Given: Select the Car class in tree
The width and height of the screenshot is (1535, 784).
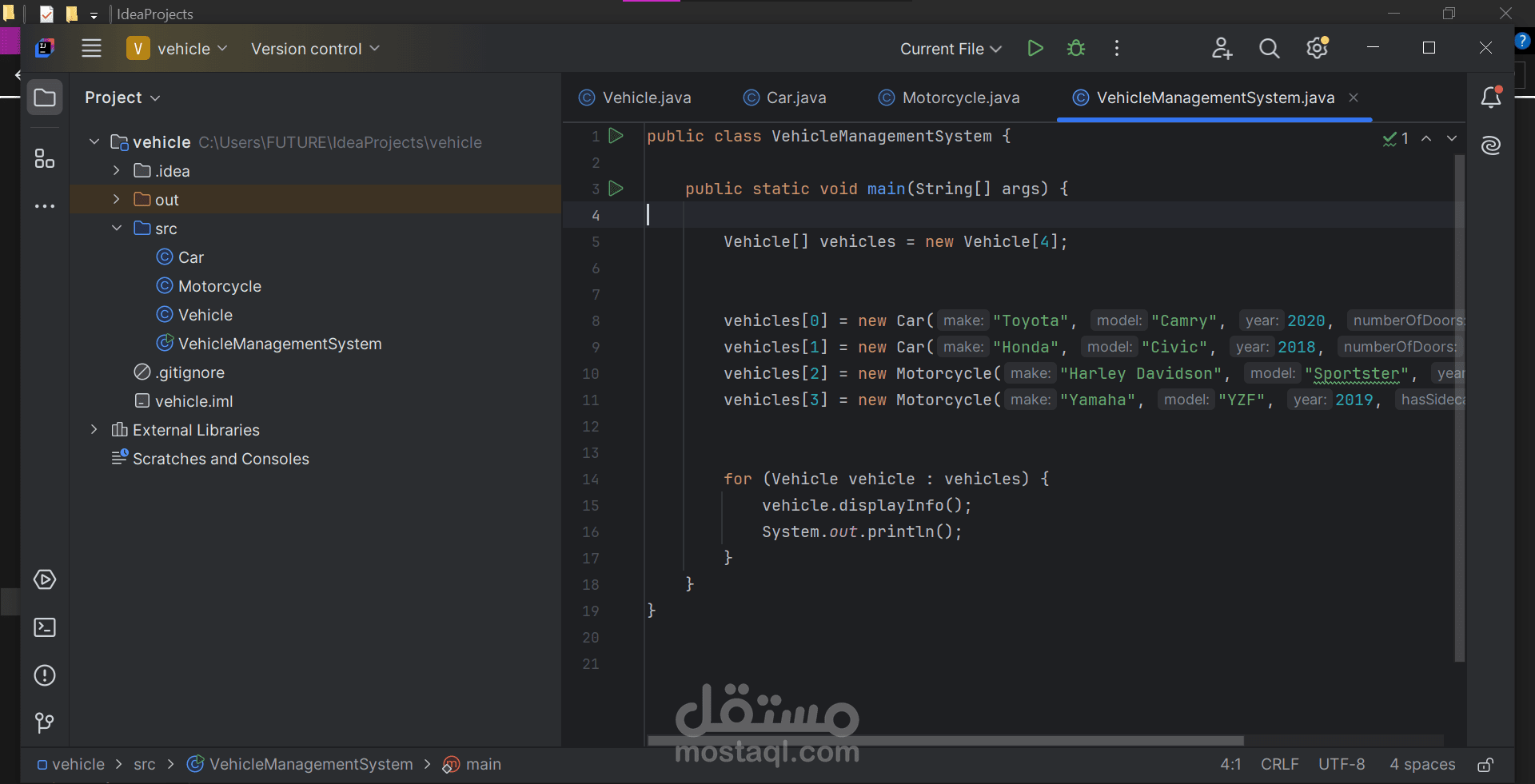Looking at the screenshot, I should click(x=191, y=257).
